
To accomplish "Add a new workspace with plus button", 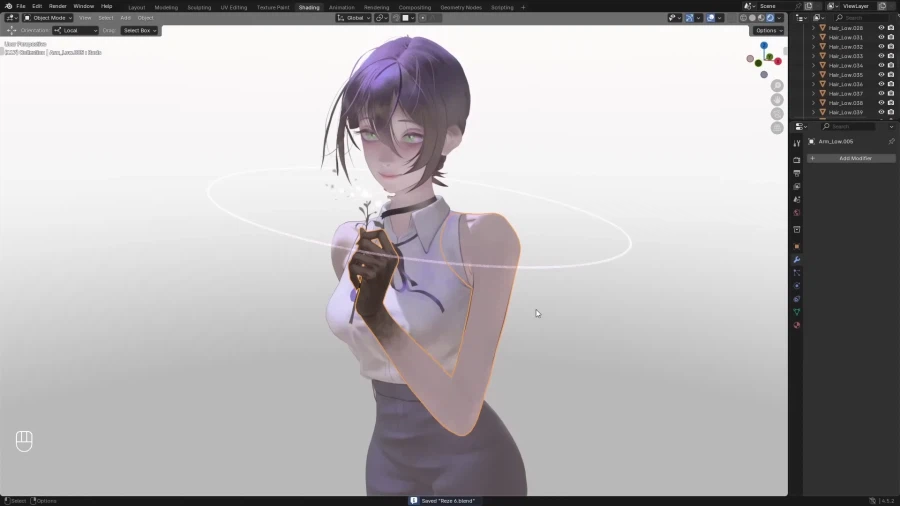I will pyautogui.click(x=523, y=7).
